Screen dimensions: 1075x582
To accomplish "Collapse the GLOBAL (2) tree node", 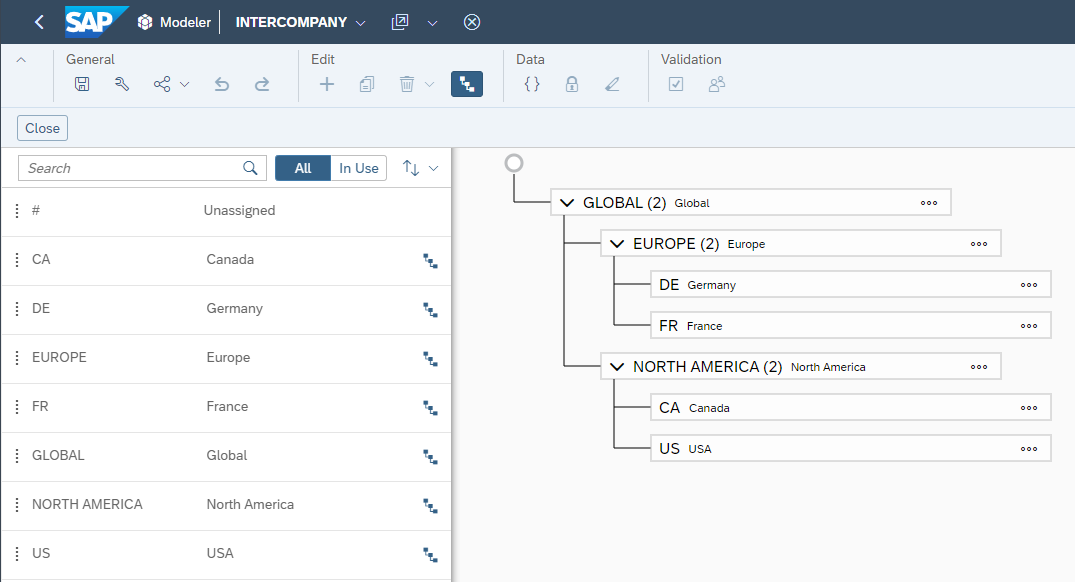I will point(567,203).
